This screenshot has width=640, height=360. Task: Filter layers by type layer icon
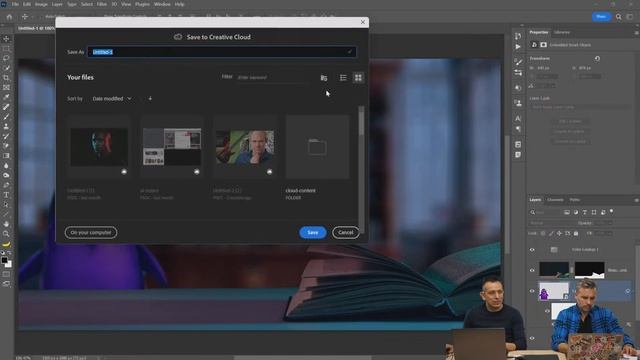pyautogui.click(x=585, y=212)
